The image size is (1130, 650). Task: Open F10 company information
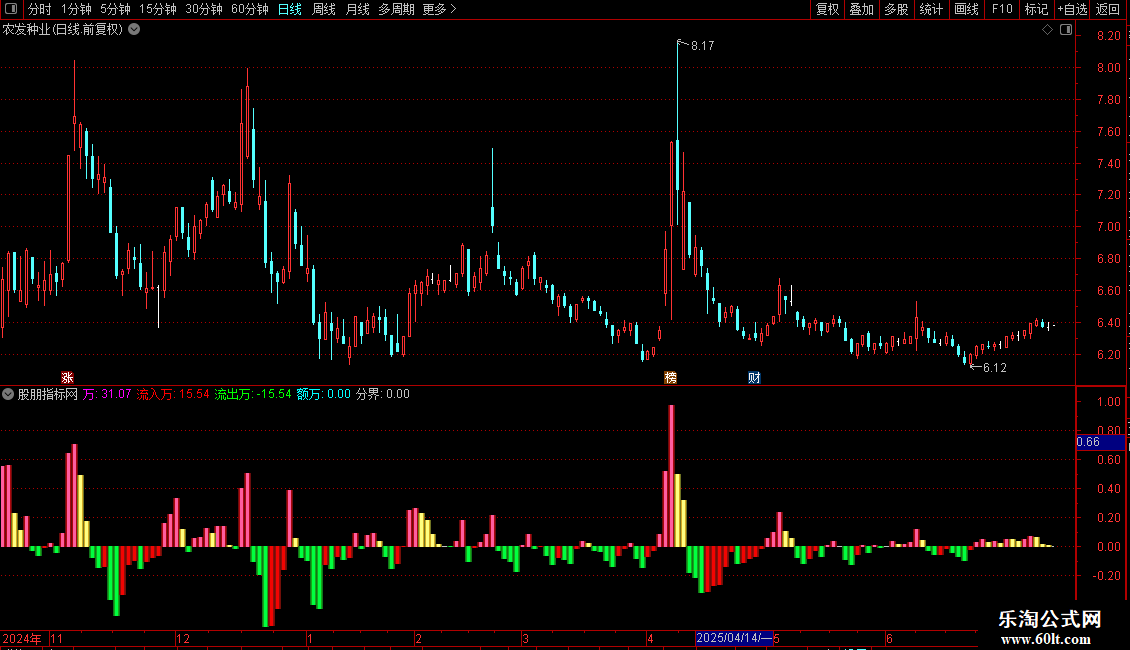coord(1002,9)
